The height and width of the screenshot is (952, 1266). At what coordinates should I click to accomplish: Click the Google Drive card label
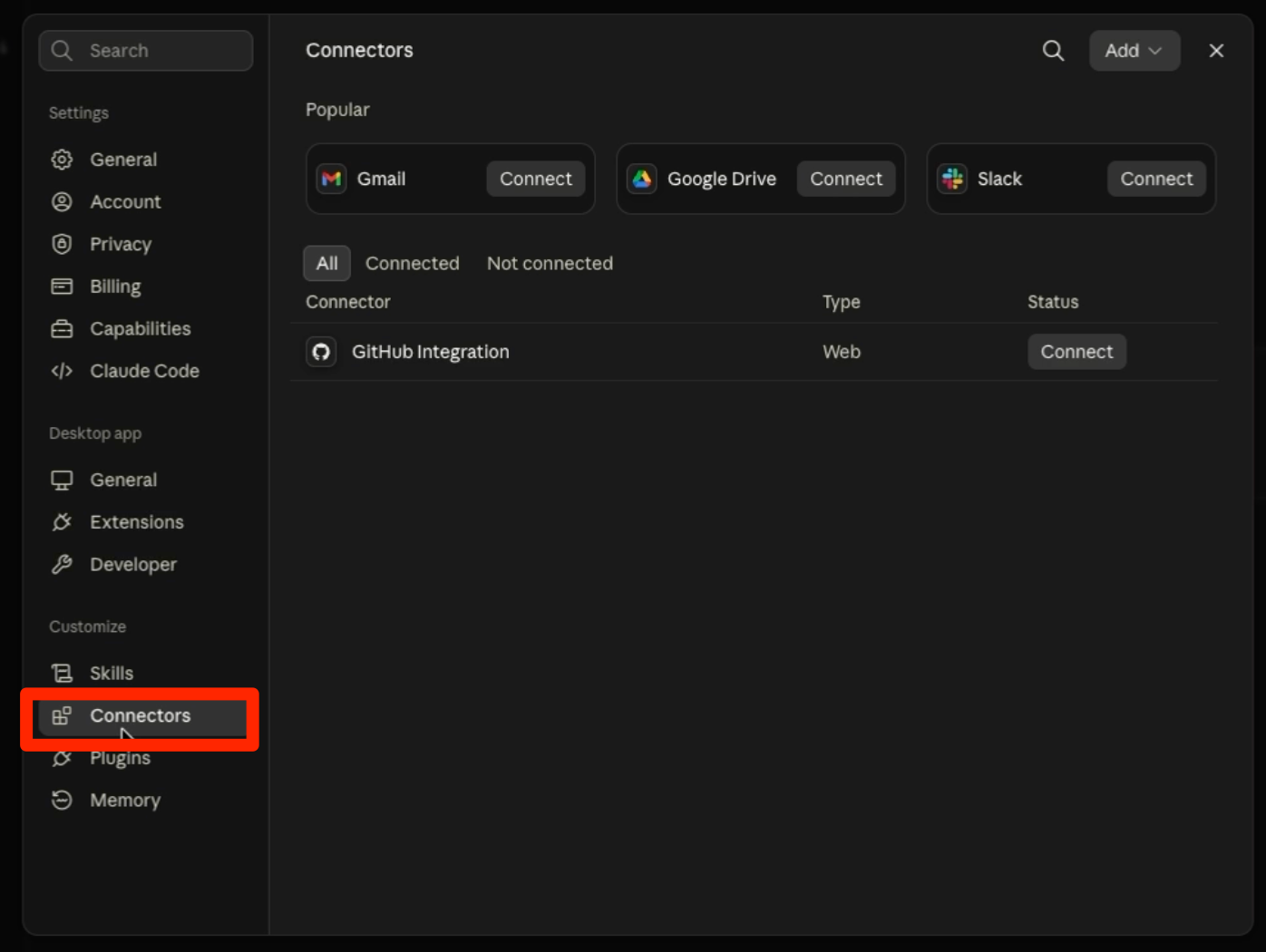[722, 179]
